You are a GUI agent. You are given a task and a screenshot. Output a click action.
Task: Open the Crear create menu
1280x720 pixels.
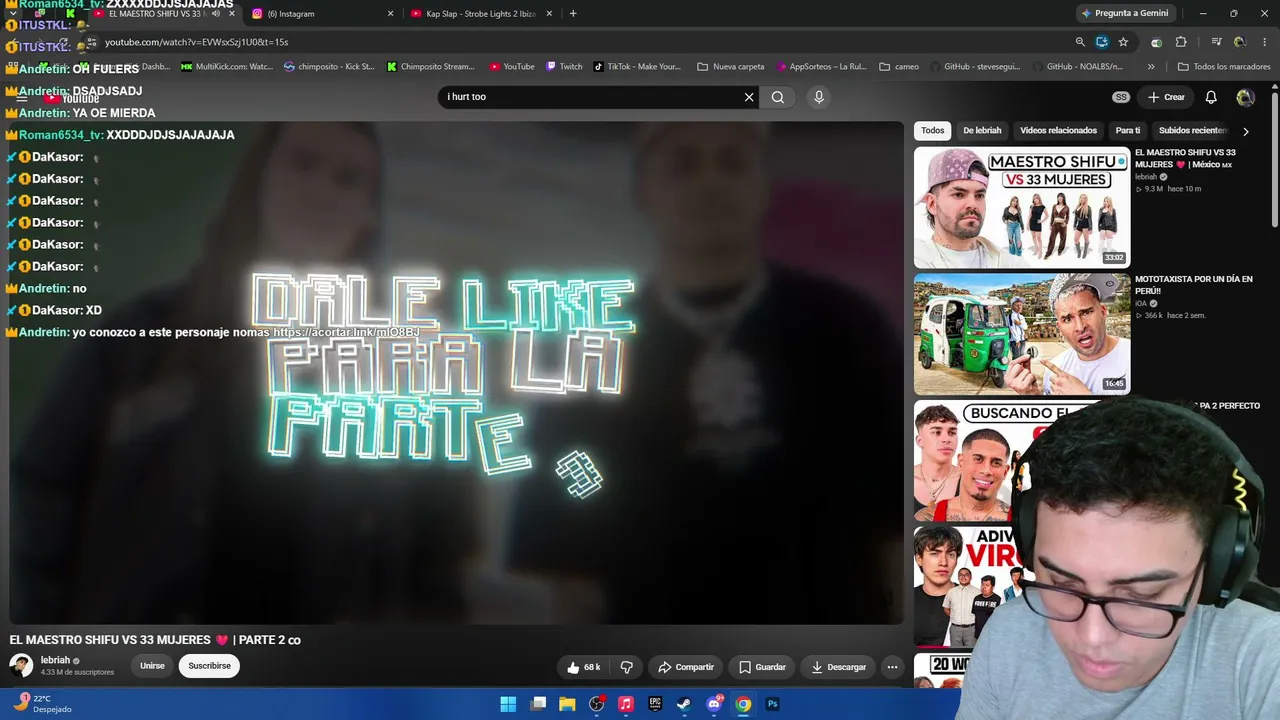(1166, 97)
